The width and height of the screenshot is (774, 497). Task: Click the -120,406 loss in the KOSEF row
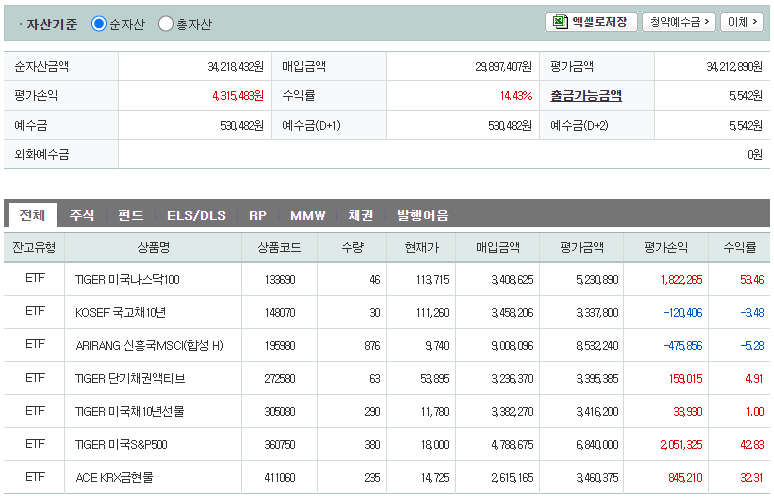tap(683, 313)
